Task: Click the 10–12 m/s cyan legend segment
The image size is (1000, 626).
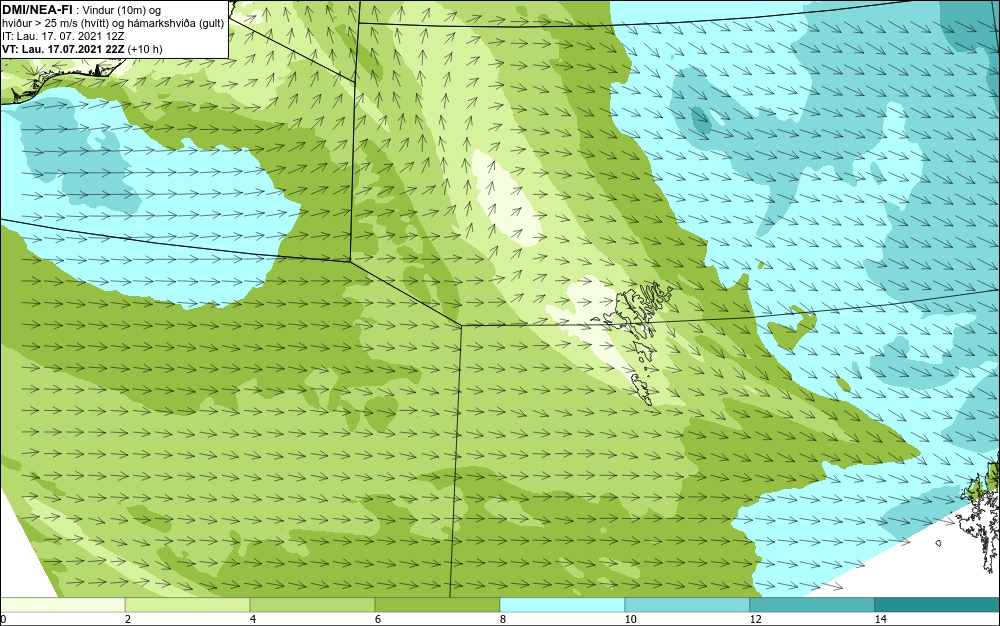Action: (x=688, y=604)
